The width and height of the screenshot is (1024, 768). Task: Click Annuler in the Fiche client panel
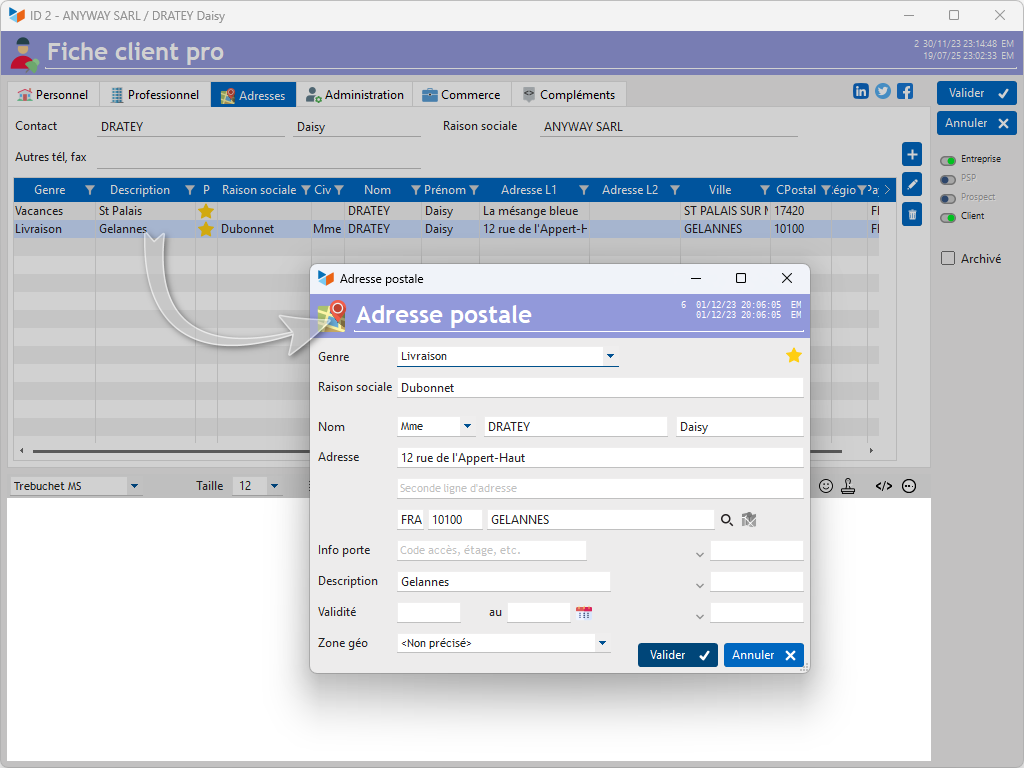pos(976,123)
